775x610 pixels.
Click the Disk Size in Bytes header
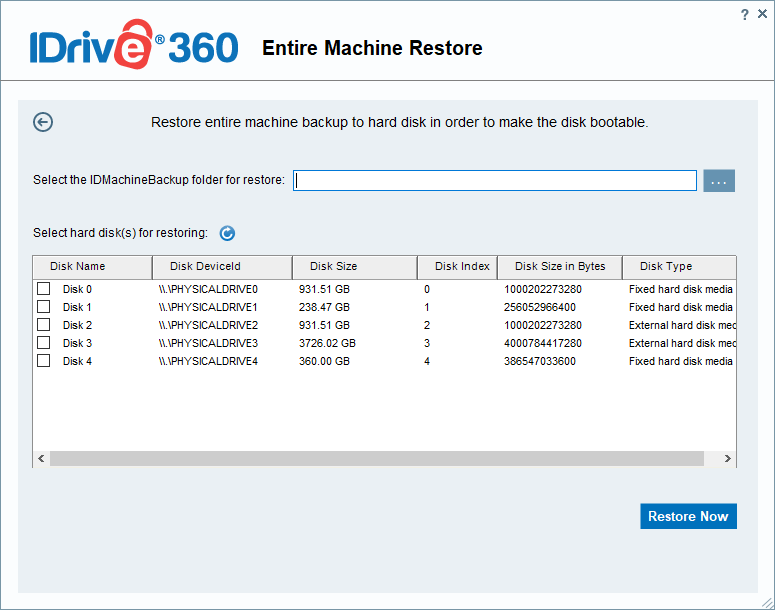point(559,267)
